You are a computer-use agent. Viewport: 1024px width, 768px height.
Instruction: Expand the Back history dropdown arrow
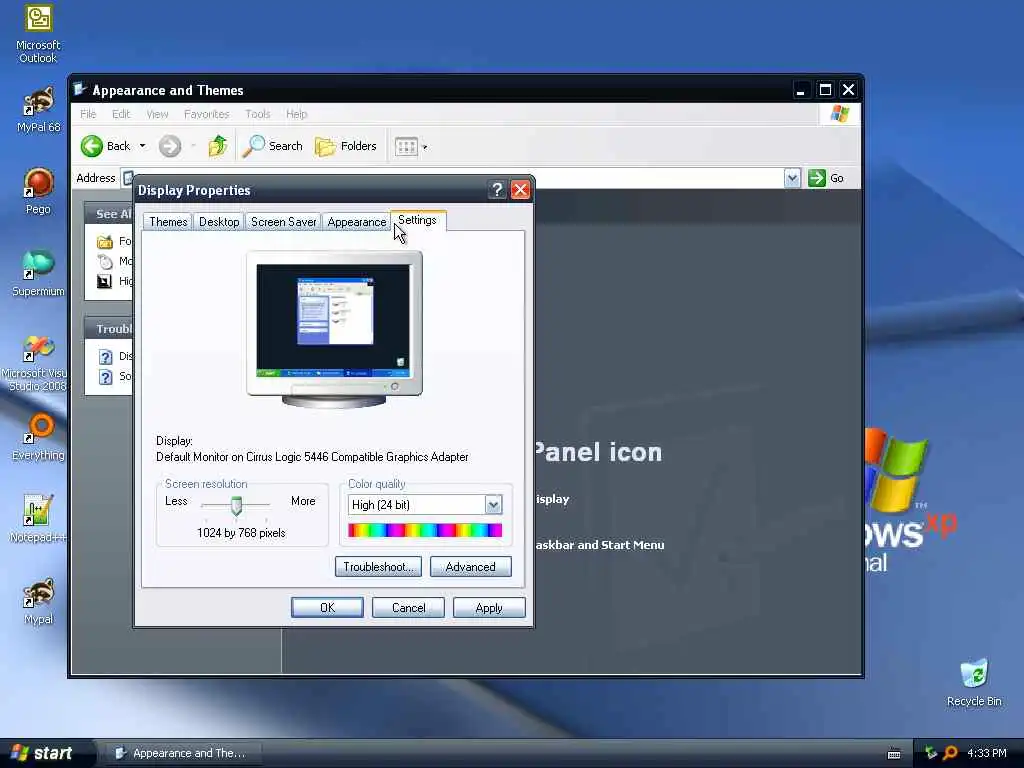click(x=142, y=146)
